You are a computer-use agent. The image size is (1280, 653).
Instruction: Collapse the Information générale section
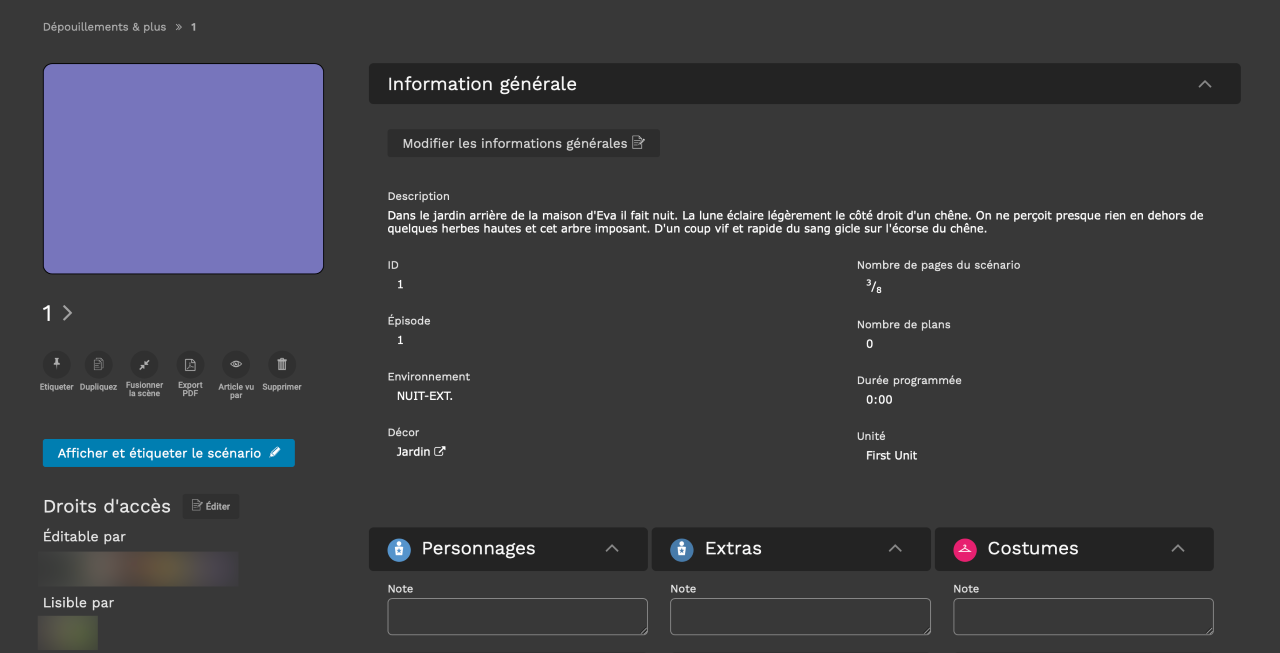[1204, 84]
